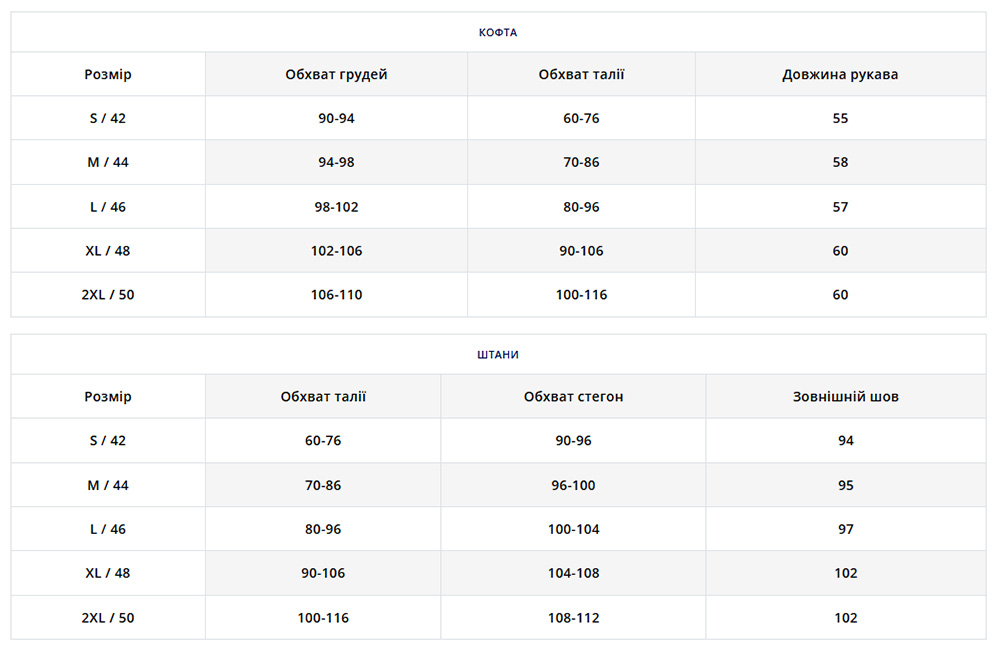This screenshot has width=1000, height=654.
Task: Select hip measurement 96-100
Action: [573, 486]
